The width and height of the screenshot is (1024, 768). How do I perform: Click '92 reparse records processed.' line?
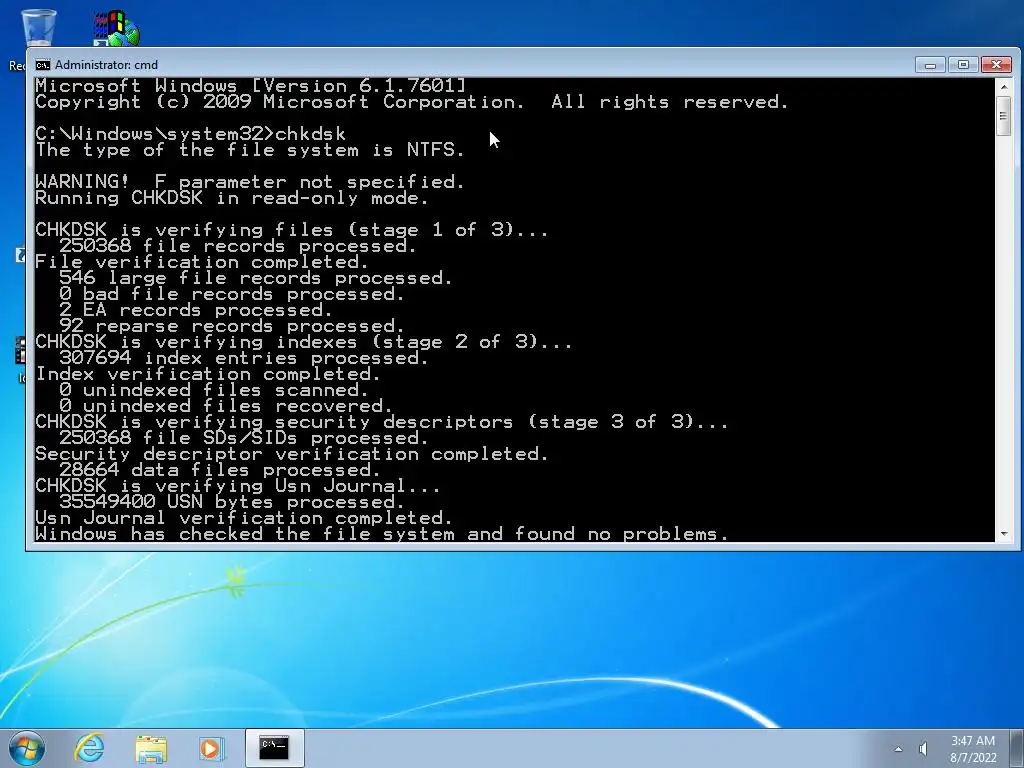click(232, 326)
